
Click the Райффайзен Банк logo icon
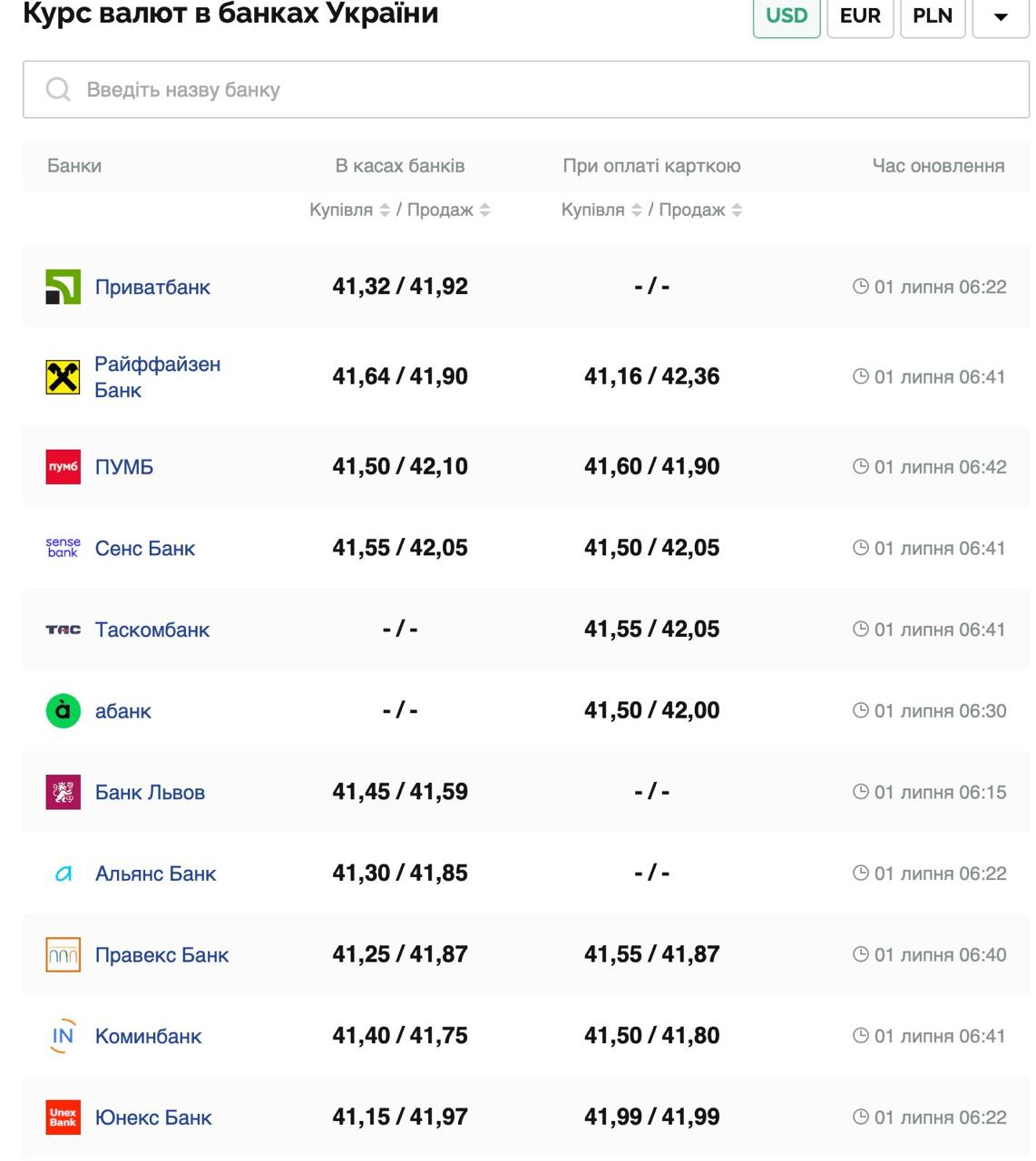pyautogui.click(x=63, y=377)
